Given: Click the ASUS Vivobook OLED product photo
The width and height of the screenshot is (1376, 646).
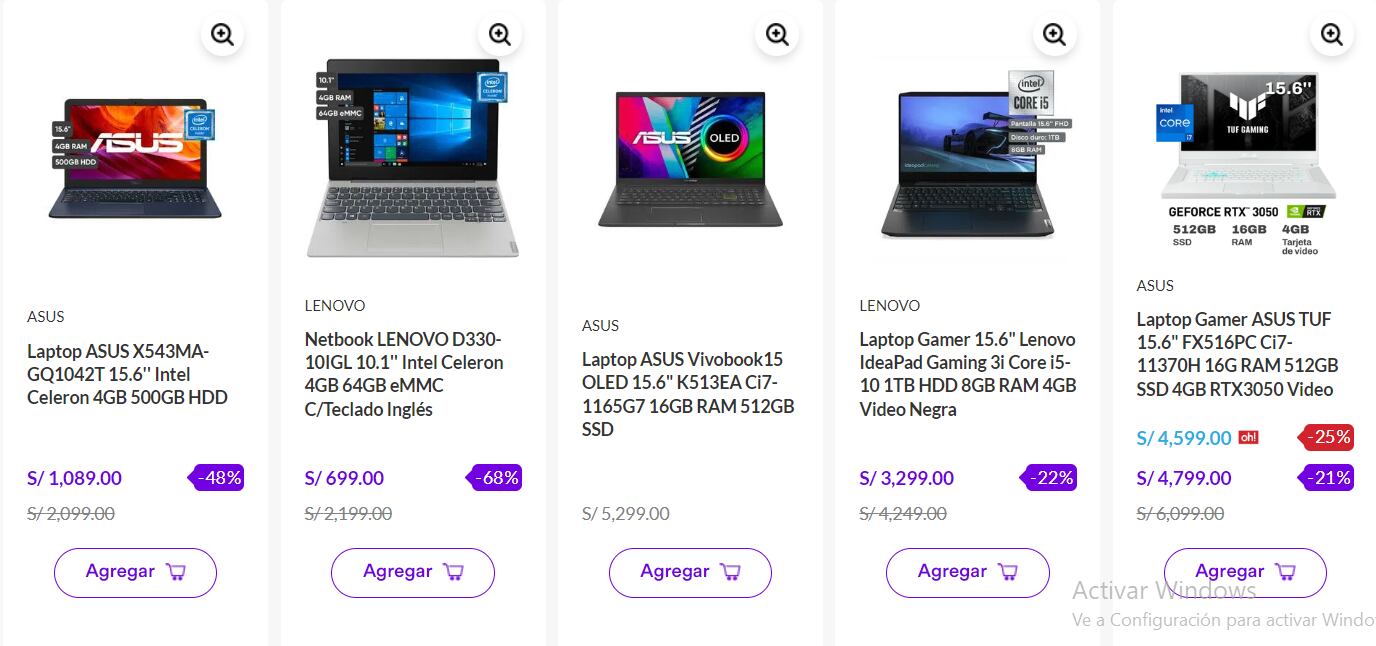Looking at the screenshot, I should pos(690,160).
